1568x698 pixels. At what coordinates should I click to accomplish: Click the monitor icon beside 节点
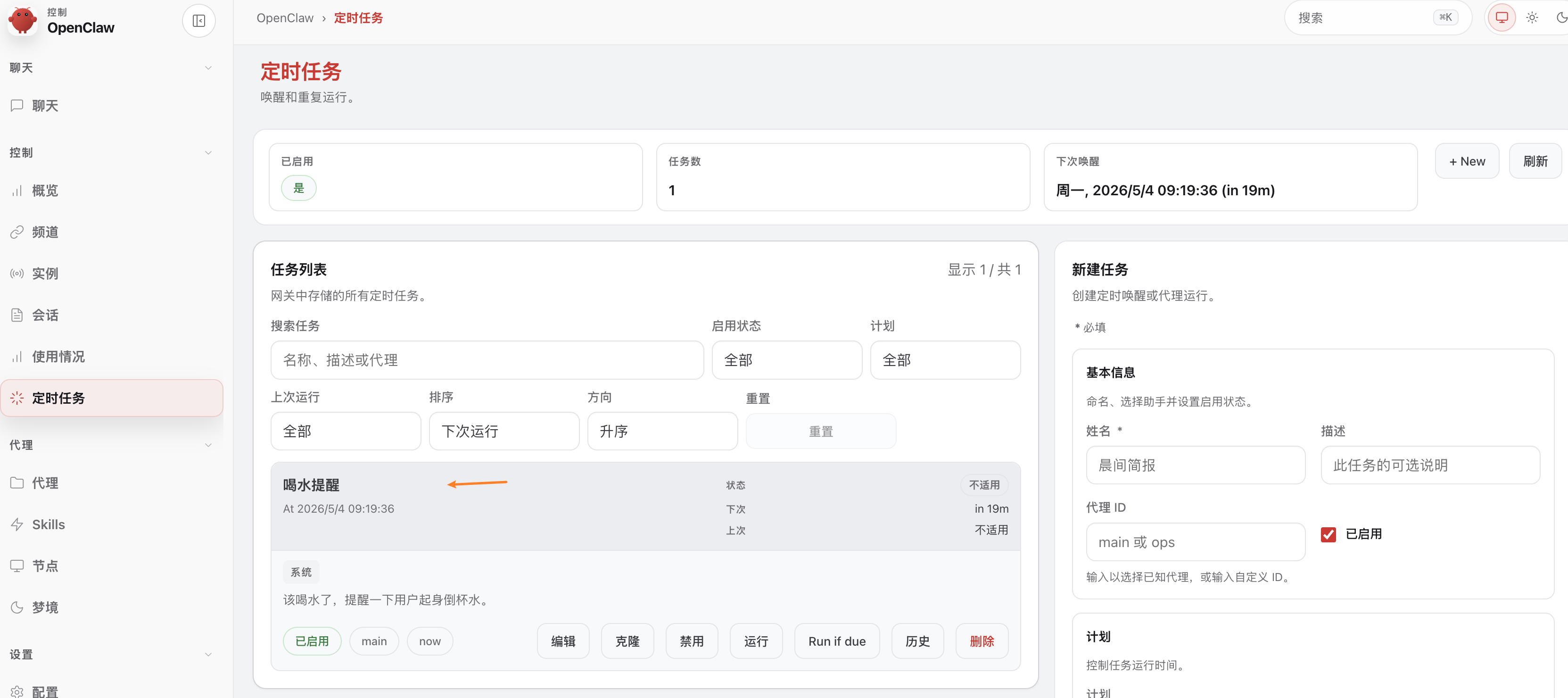(17, 566)
